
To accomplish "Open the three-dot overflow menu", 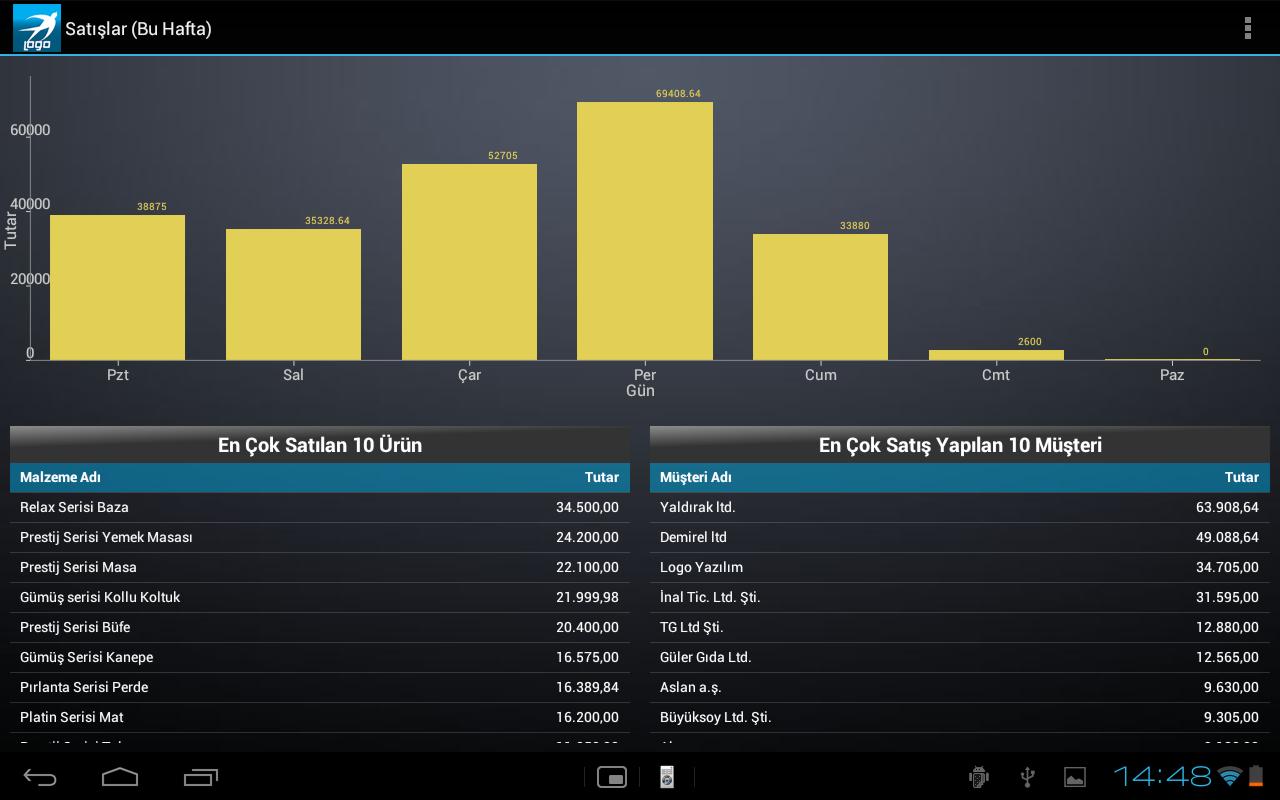I will click(1247, 28).
